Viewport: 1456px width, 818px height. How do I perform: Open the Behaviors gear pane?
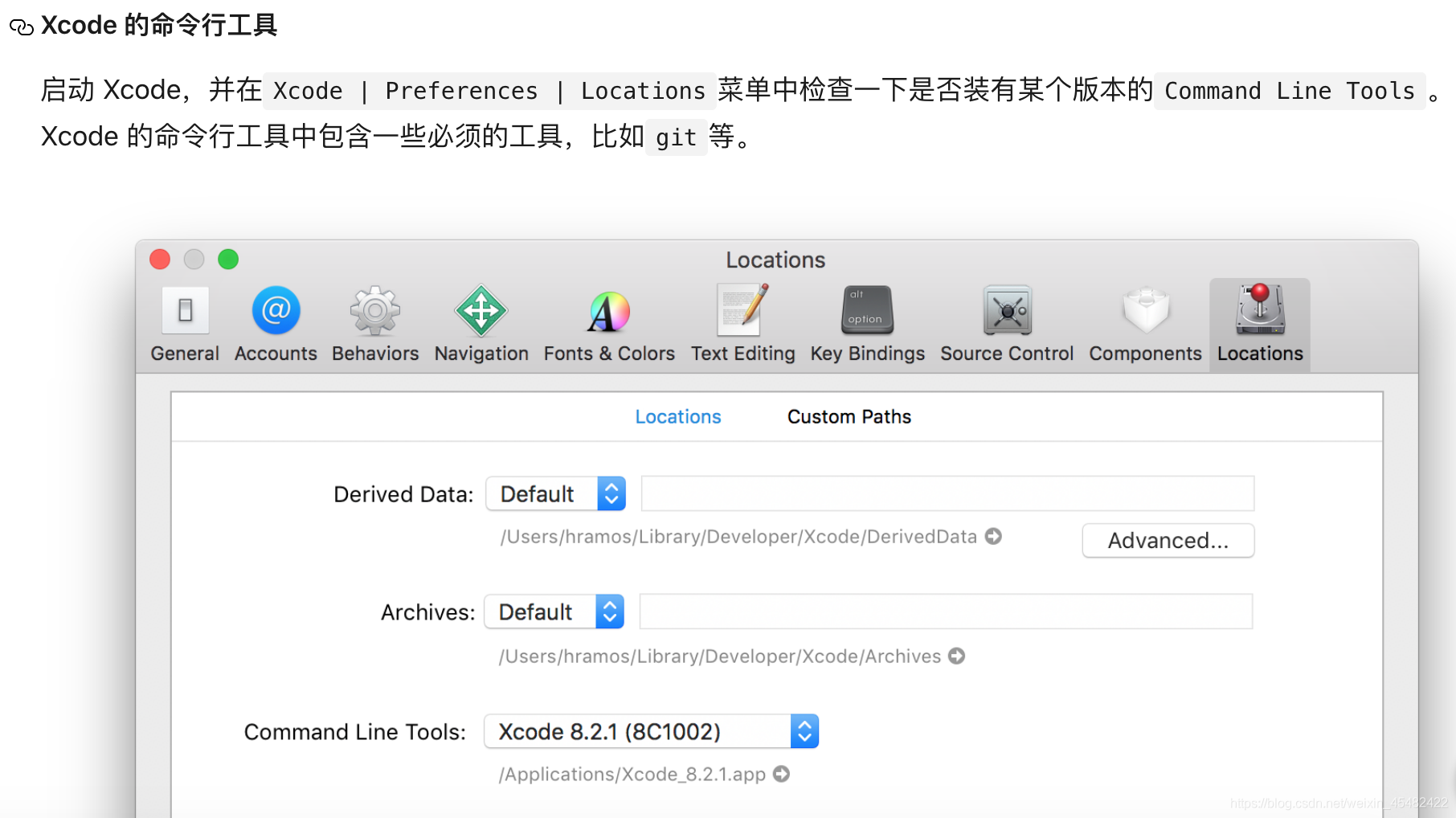[x=375, y=325]
